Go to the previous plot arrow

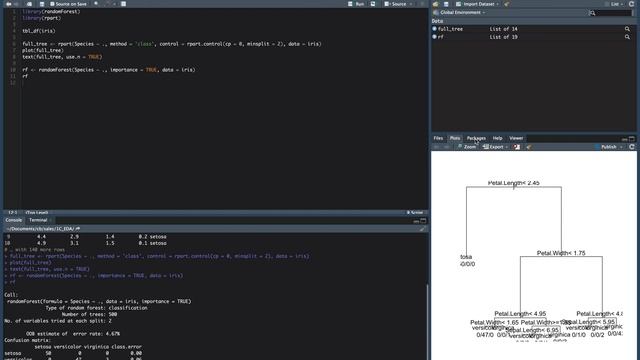[436, 147]
